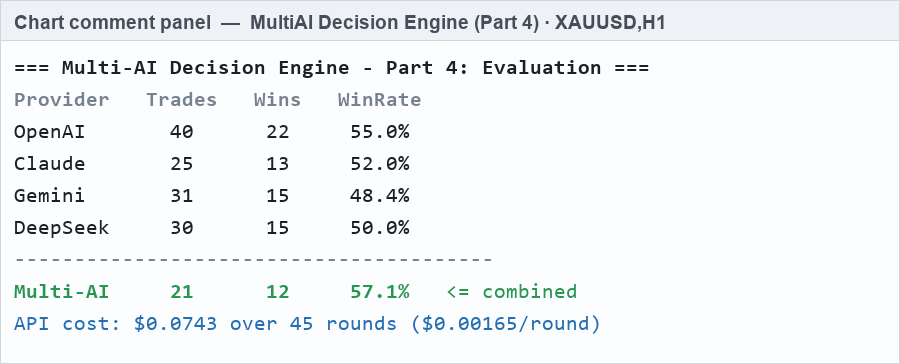This screenshot has height=364, width=900.
Task: Click the blue API cost line
Action: coord(307,324)
